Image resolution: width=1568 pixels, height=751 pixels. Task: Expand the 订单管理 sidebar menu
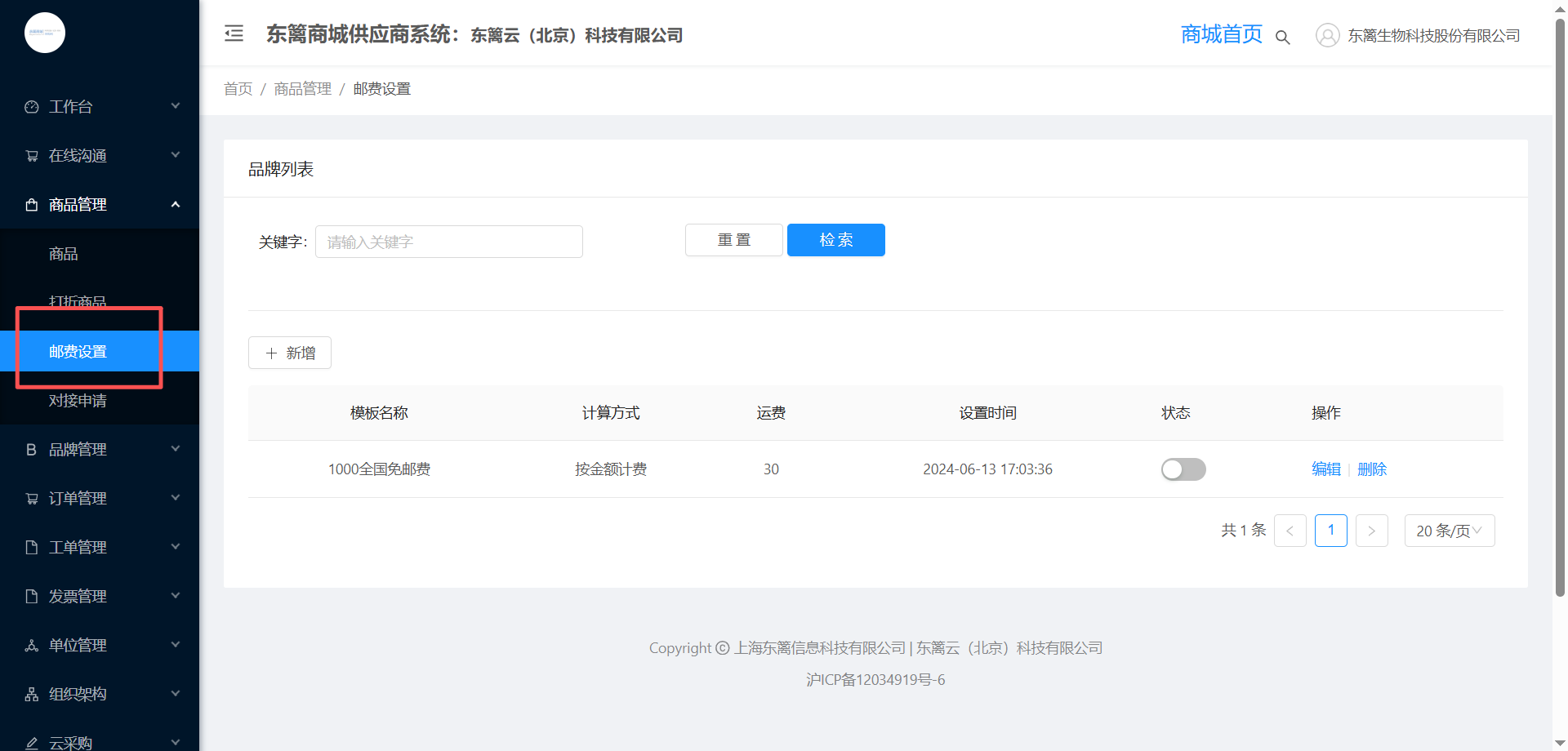tap(100, 498)
